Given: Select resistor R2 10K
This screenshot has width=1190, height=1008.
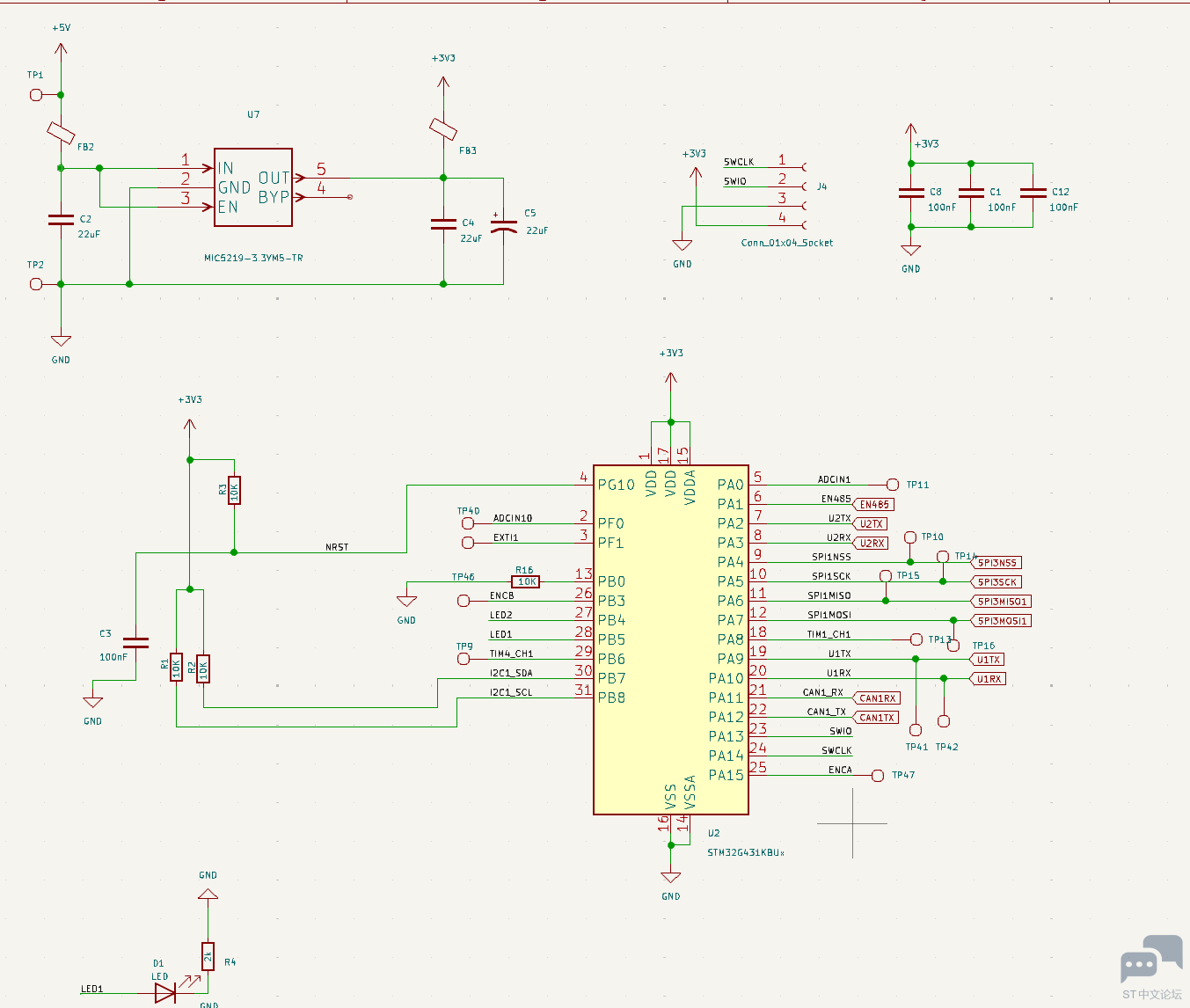Looking at the screenshot, I should click(x=203, y=668).
